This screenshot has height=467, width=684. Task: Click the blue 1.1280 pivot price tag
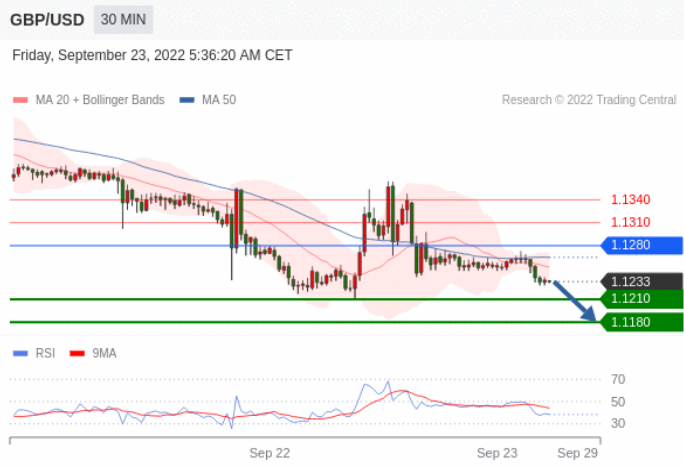pyautogui.click(x=642, y=245)
